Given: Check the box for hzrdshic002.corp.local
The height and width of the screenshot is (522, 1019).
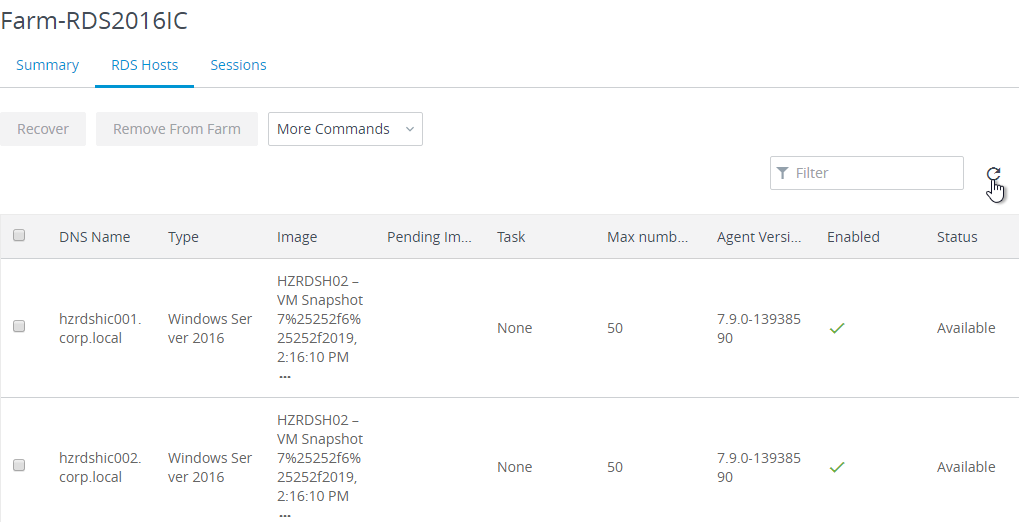Looking at the screenshot, I should (x=19, y=465).
